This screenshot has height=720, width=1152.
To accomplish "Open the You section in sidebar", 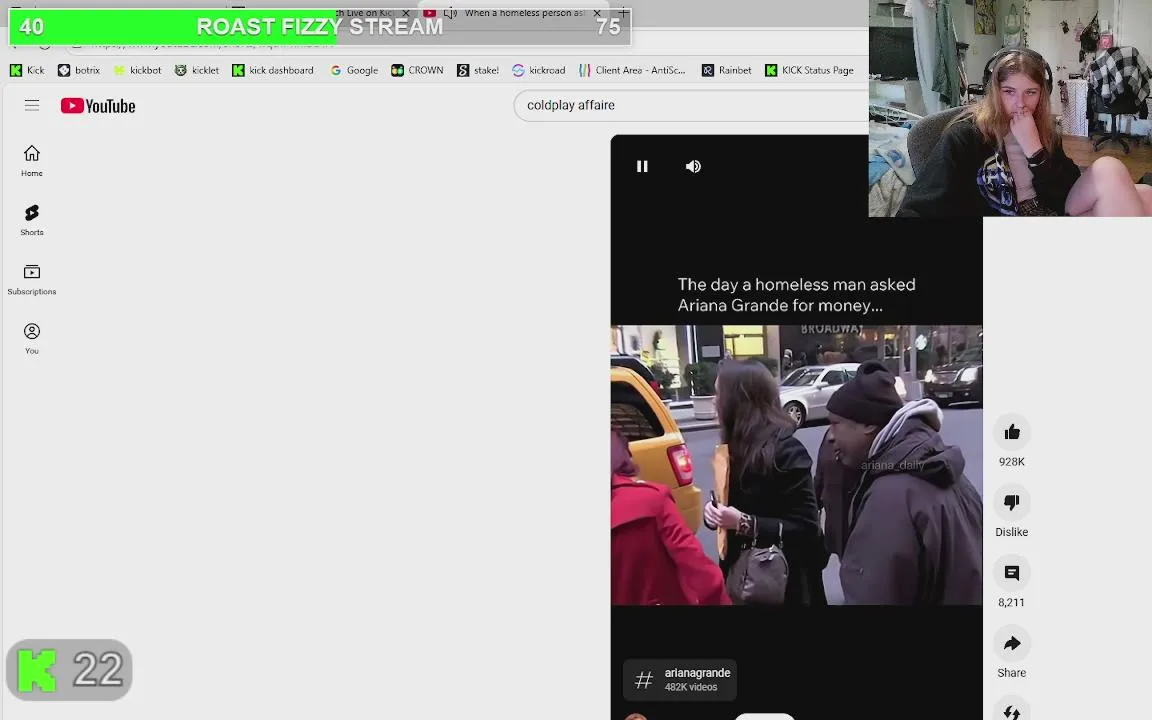I will point(32,338).
